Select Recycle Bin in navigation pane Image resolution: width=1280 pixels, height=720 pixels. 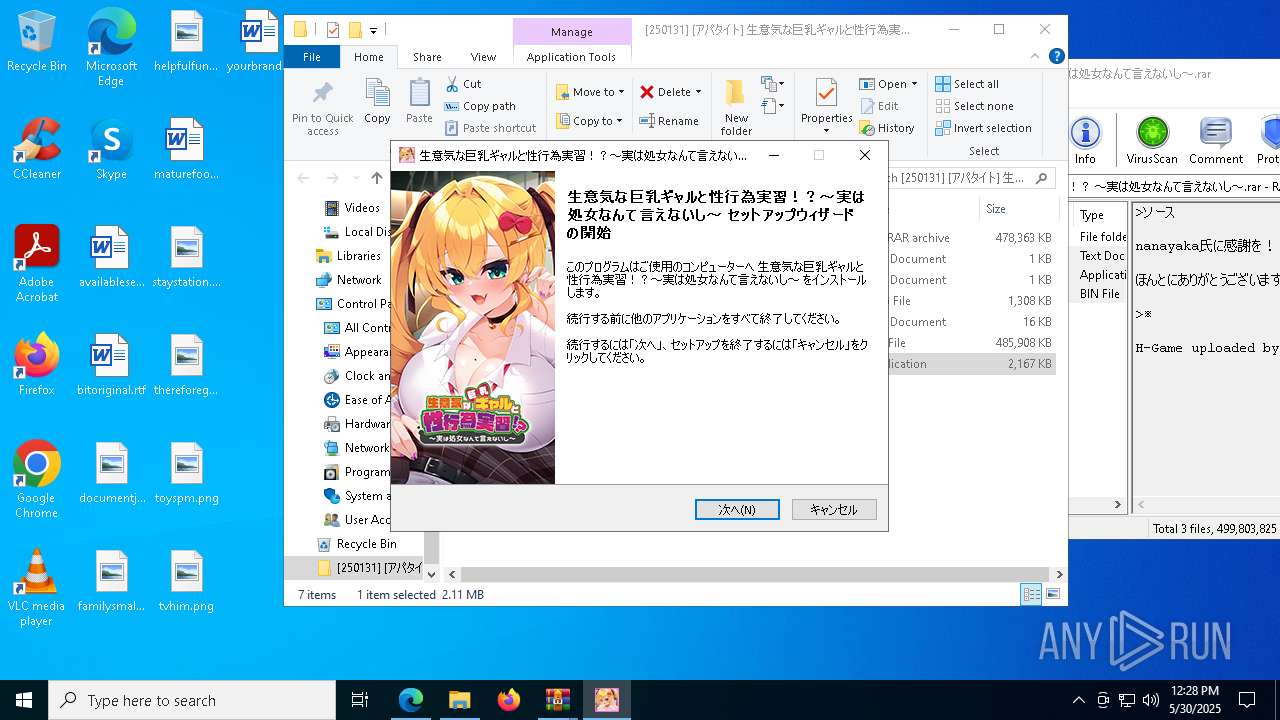point(357,544)
